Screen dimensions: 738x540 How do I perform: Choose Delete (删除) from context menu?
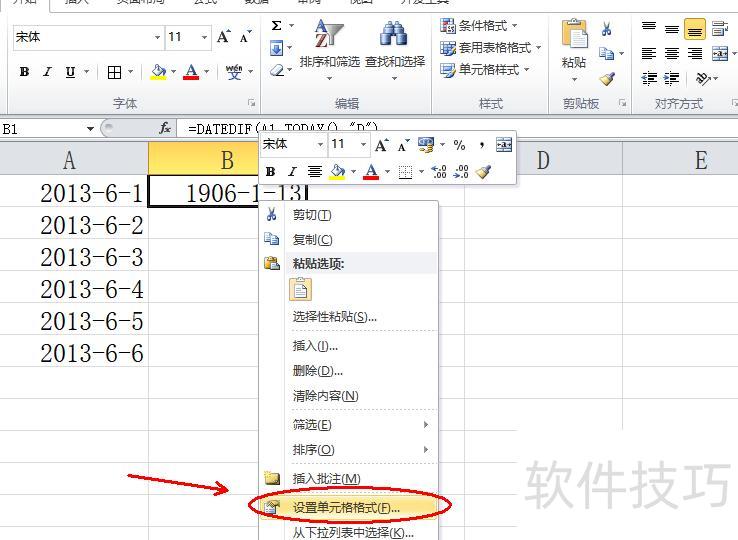tap(349, 371)
